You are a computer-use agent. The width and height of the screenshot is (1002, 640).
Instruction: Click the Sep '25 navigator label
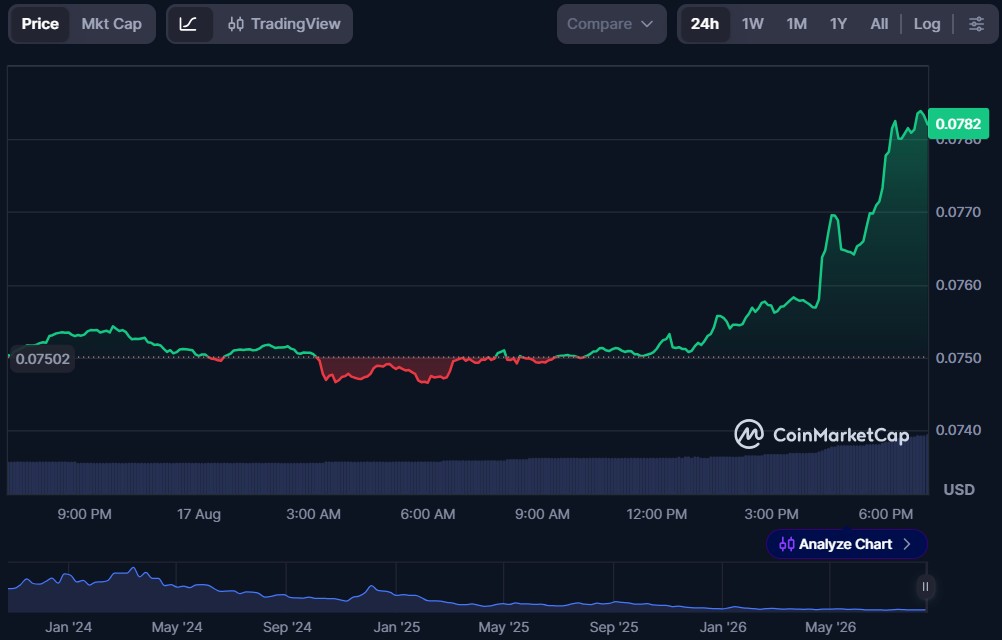coord(613,627)
